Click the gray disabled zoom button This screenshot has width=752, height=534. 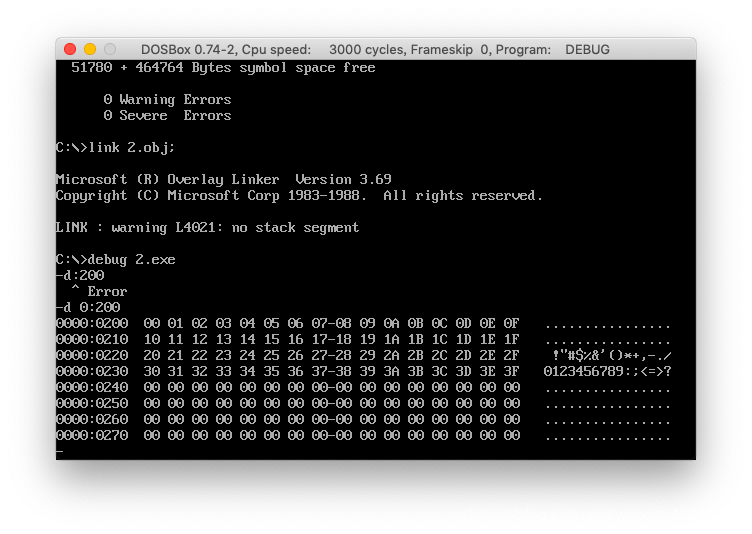pyautogui.click(x=110, y=49)
